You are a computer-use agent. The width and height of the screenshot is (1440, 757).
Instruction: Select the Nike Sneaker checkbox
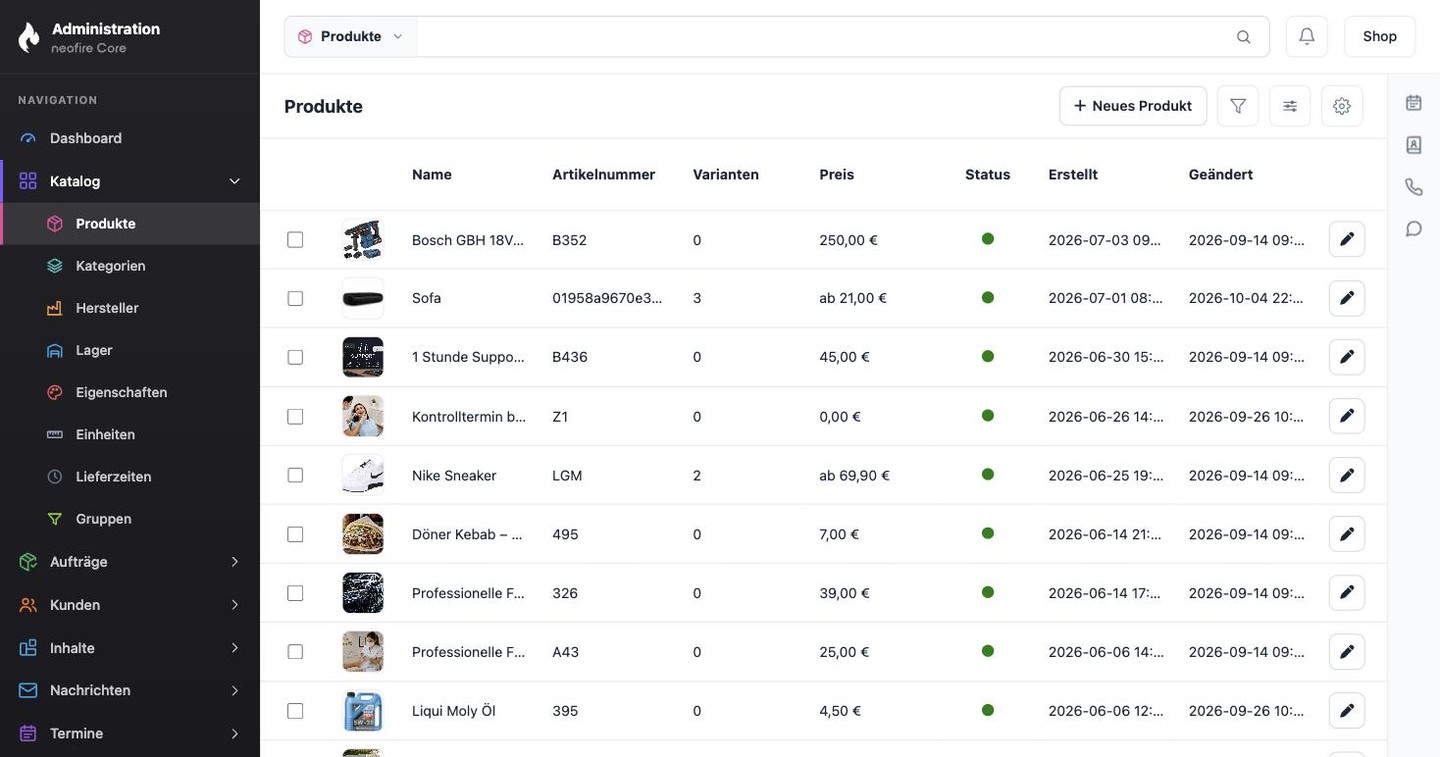(295, 475)
